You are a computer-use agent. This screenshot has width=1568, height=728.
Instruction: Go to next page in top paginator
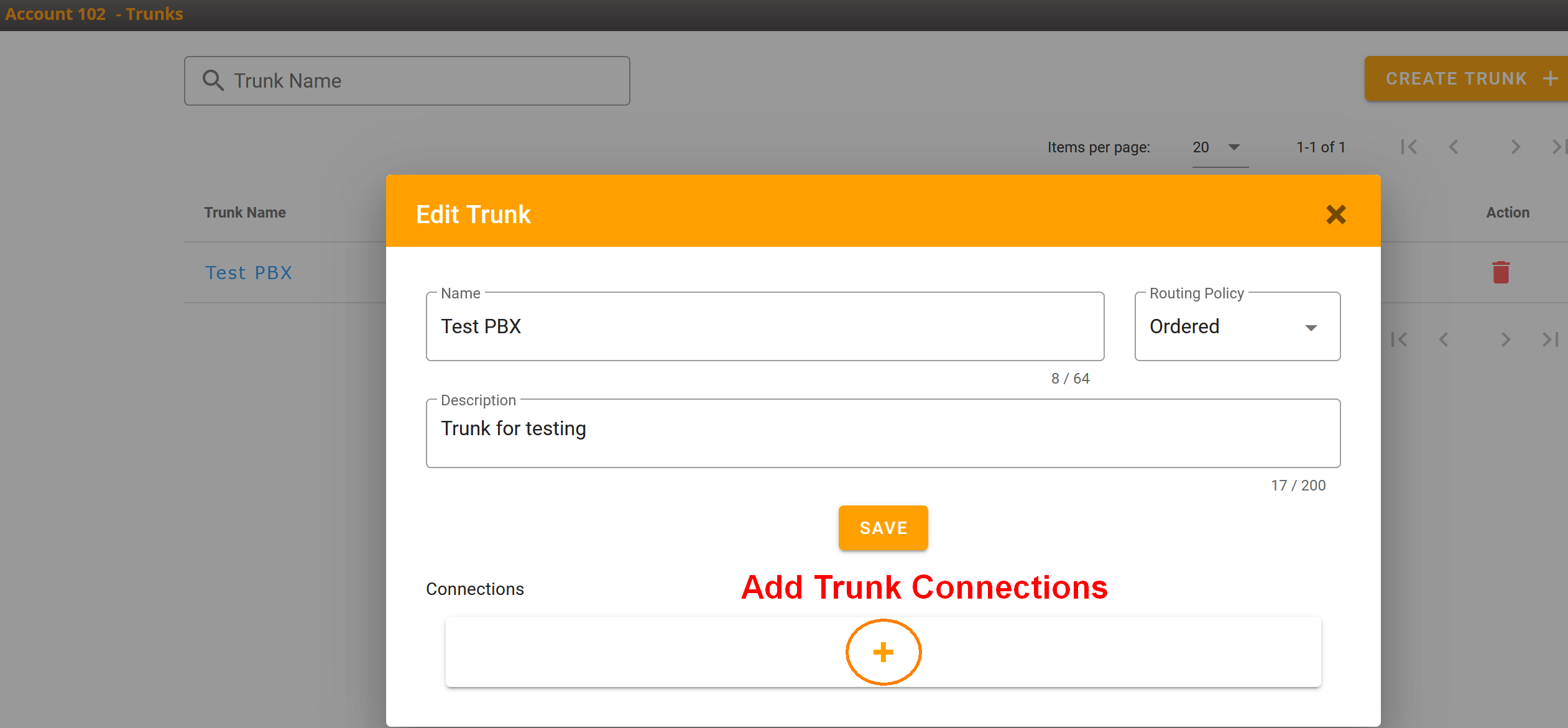tap(1515, 147)
